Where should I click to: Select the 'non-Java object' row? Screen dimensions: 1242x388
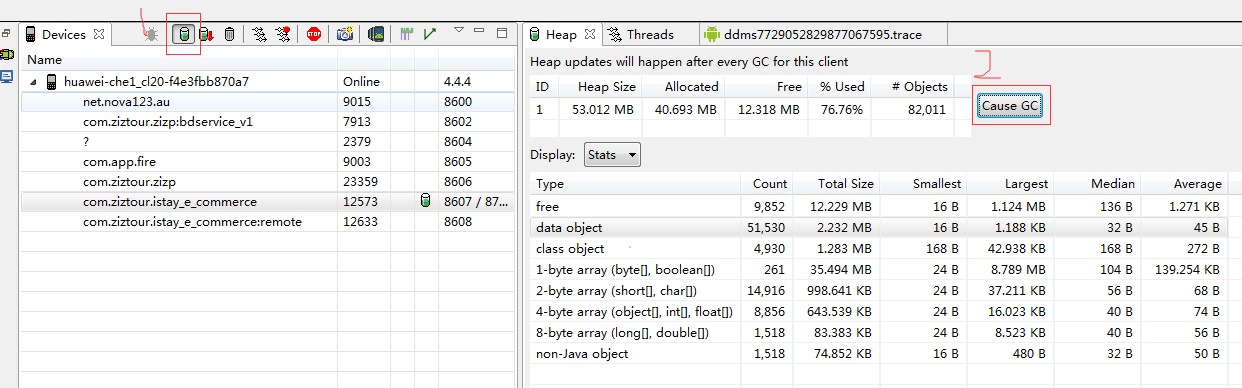879,353
